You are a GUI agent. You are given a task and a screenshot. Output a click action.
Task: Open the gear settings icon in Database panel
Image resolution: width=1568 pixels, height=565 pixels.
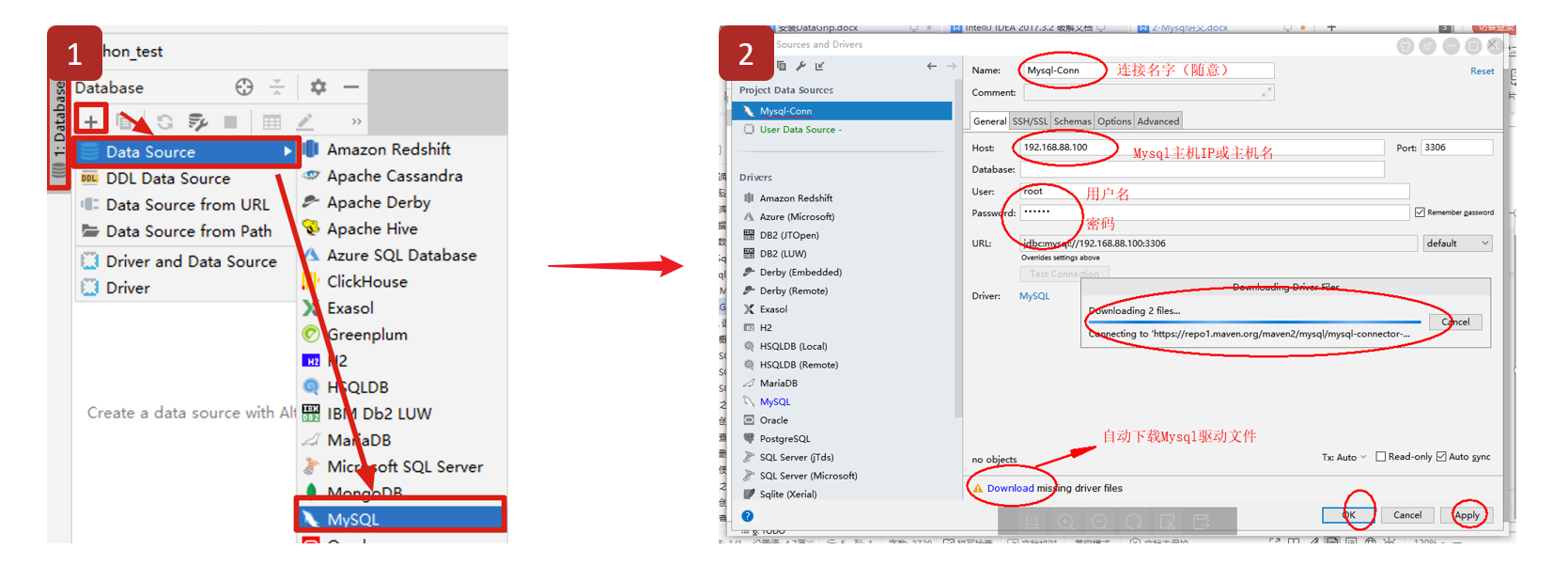point(318,87)
